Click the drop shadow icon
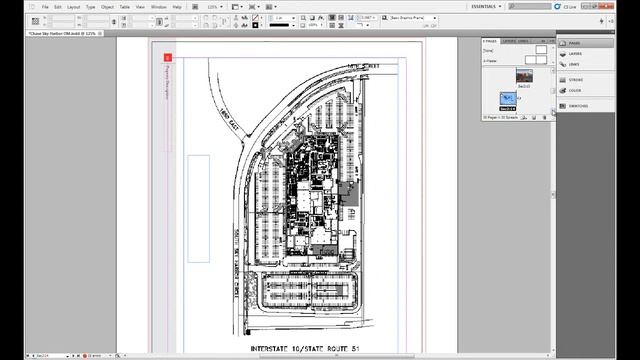The height and width of the screenshot is (360, 640). (312, 18)
